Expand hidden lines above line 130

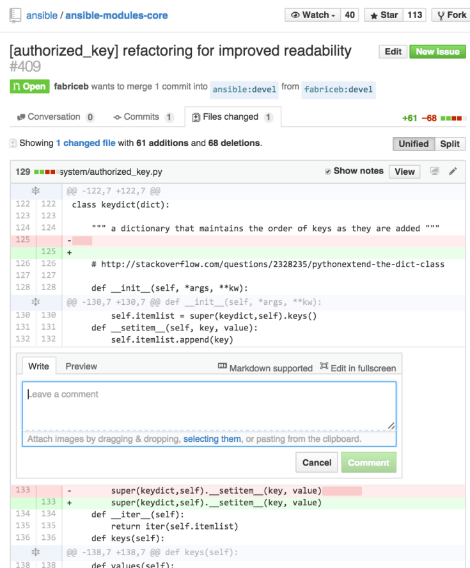coord(36,302)
